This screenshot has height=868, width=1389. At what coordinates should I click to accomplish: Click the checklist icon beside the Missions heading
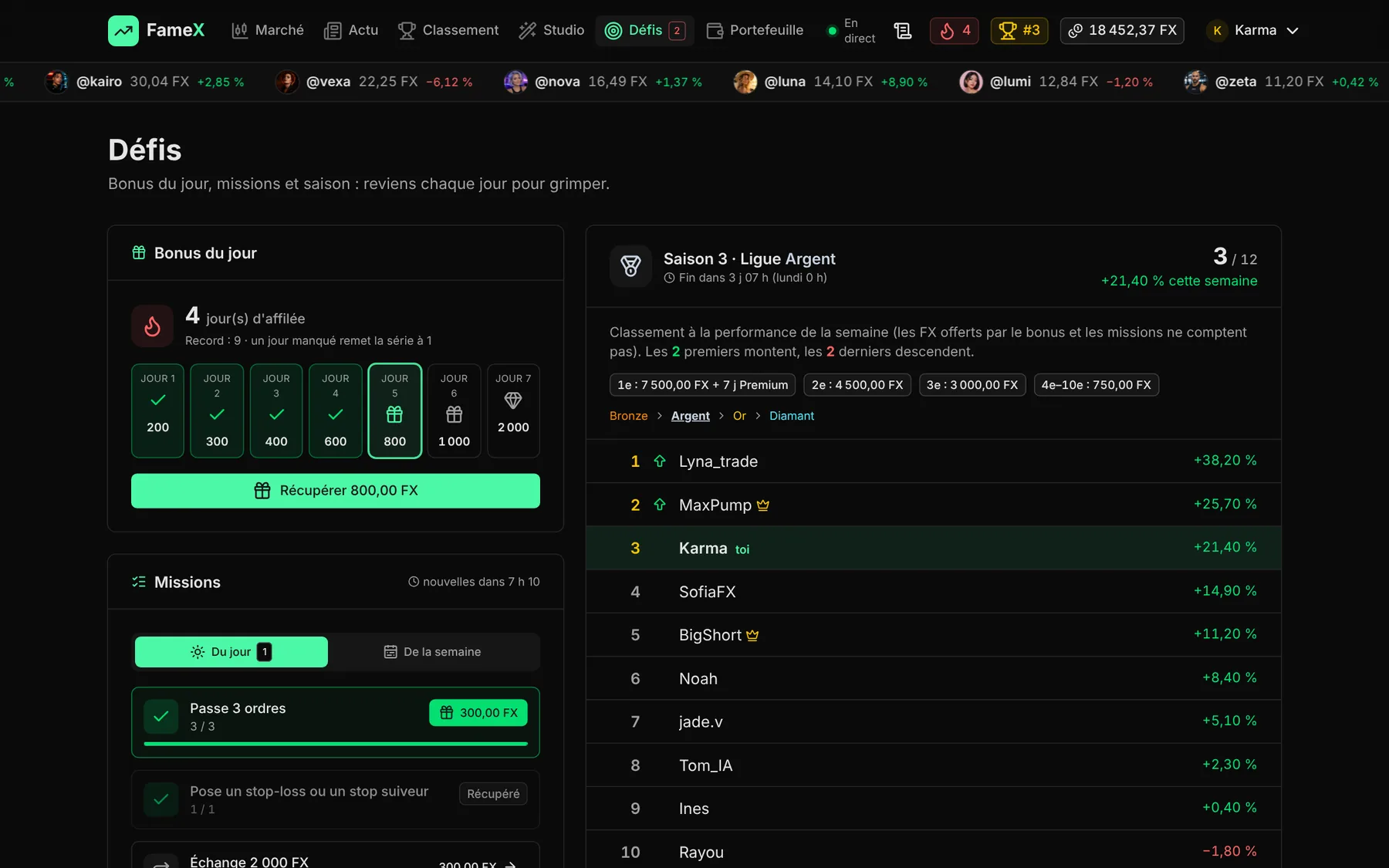[x=139, y=582]
